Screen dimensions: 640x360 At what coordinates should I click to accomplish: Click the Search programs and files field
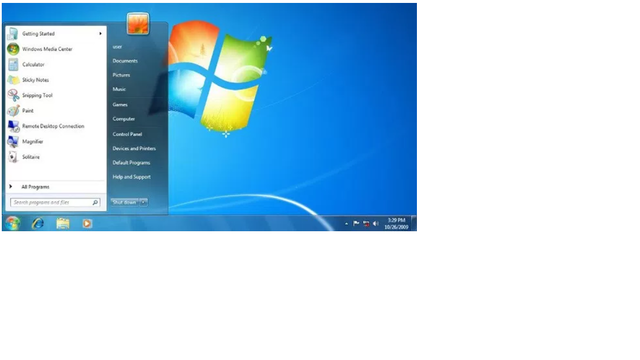[55, 202]
